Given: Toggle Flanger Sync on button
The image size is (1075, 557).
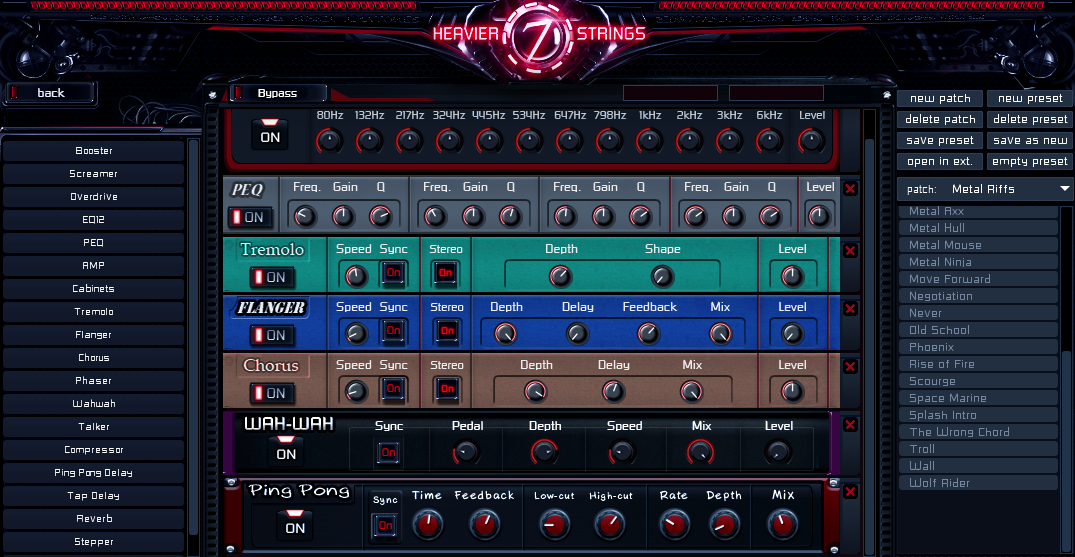Looking at the screenshot, I should point(393,331).
